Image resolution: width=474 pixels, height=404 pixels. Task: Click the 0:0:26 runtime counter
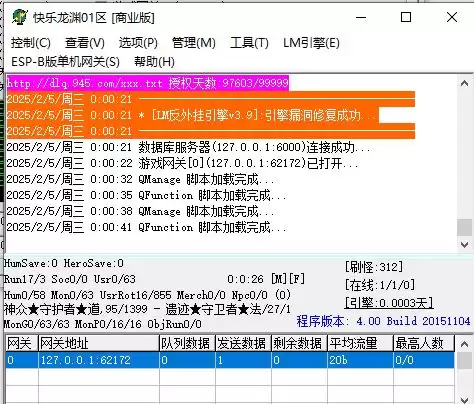point(245,279)
